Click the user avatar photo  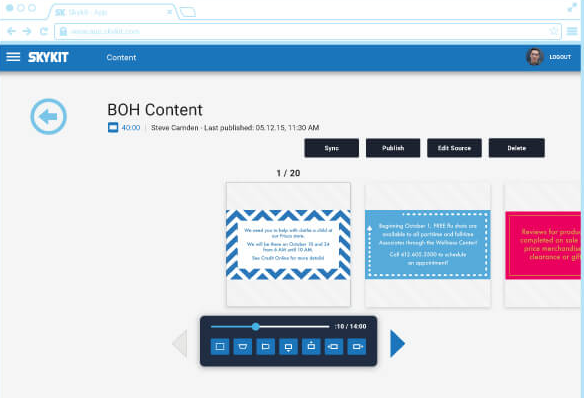[534, 57]
